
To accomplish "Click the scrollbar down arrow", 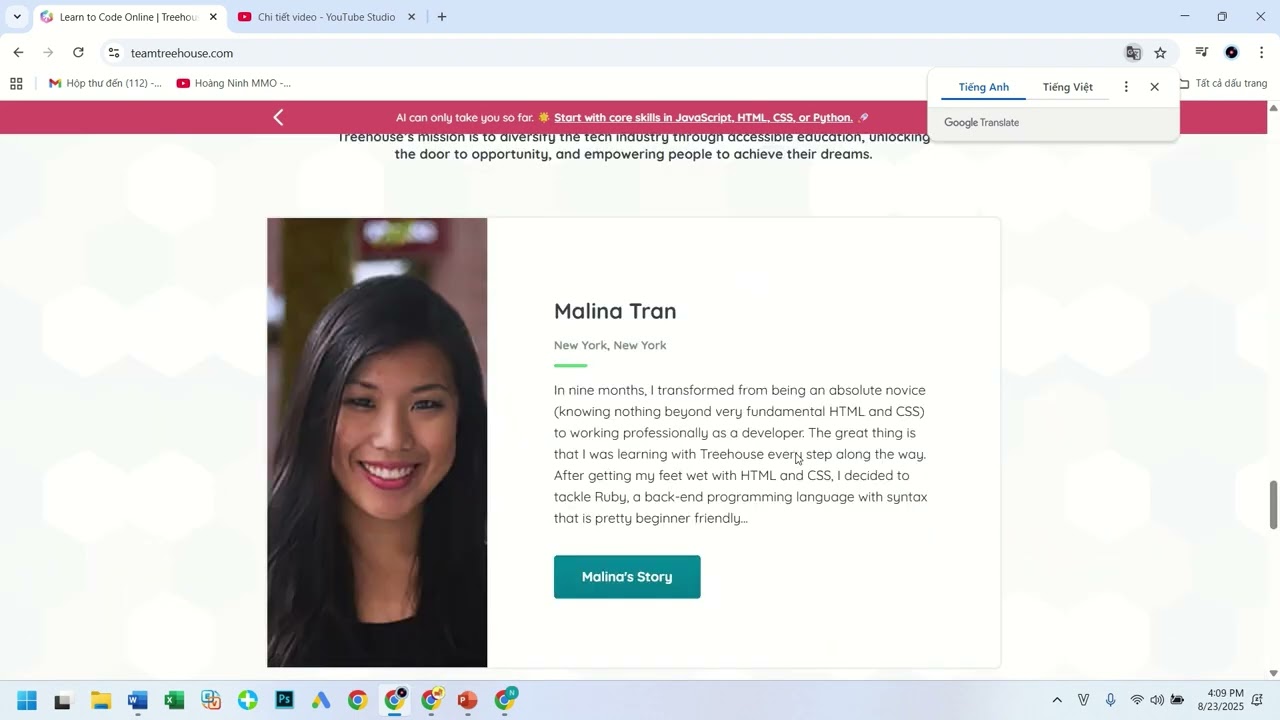I will click(1273, 674).
